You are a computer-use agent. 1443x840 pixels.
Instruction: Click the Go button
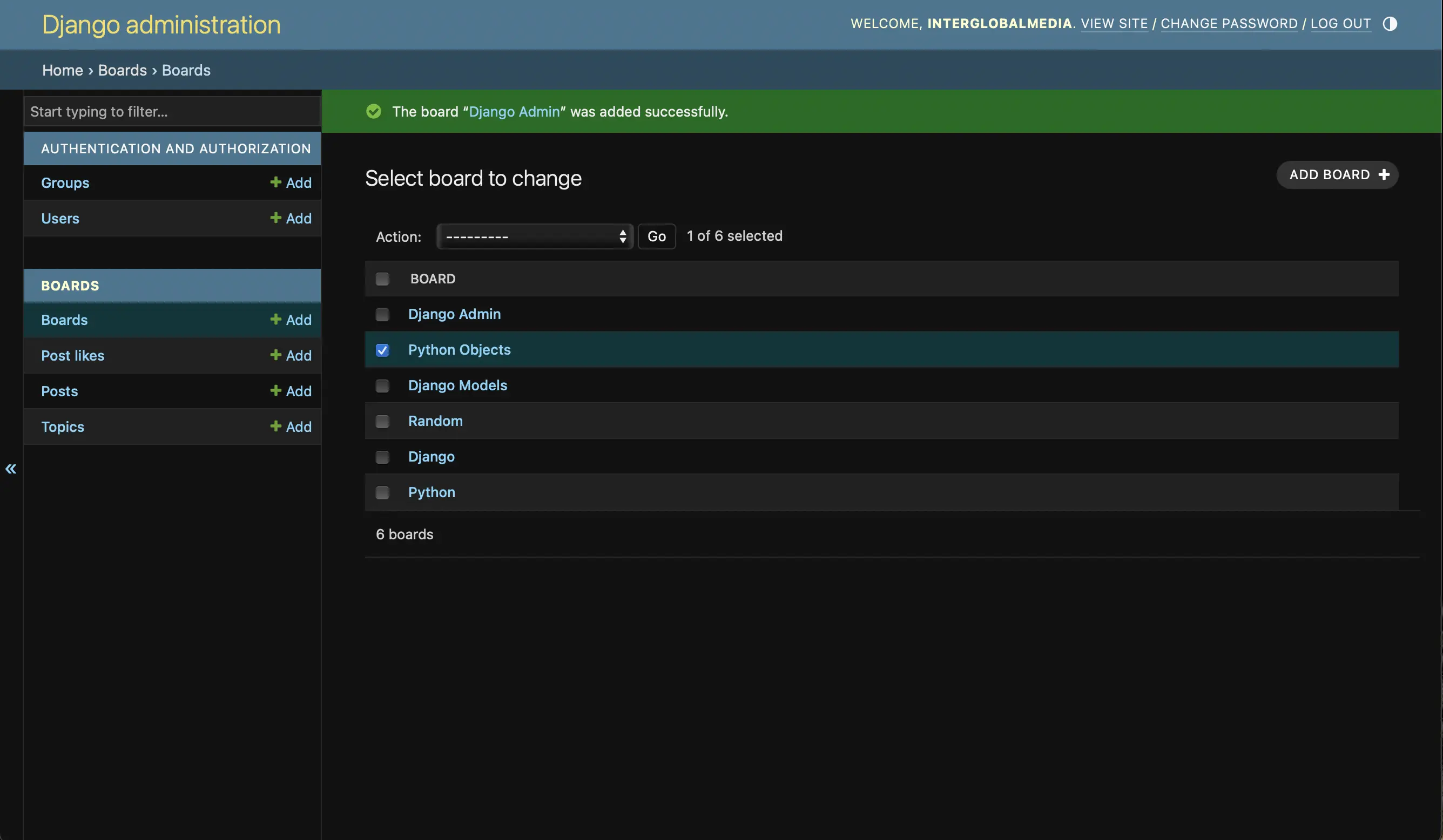pyautogui.click(x=656, y=236)
